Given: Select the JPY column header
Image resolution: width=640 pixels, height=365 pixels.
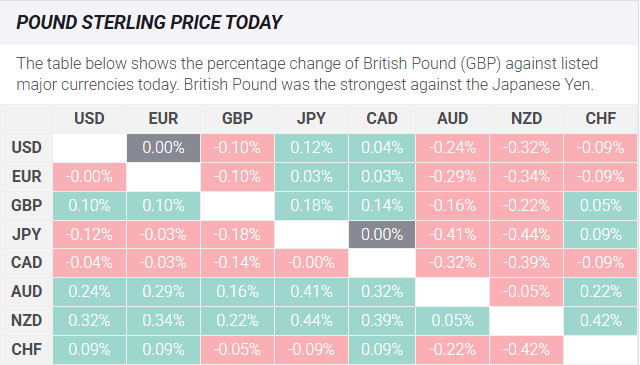Looking at the screenshot, I should coord(311,118).
